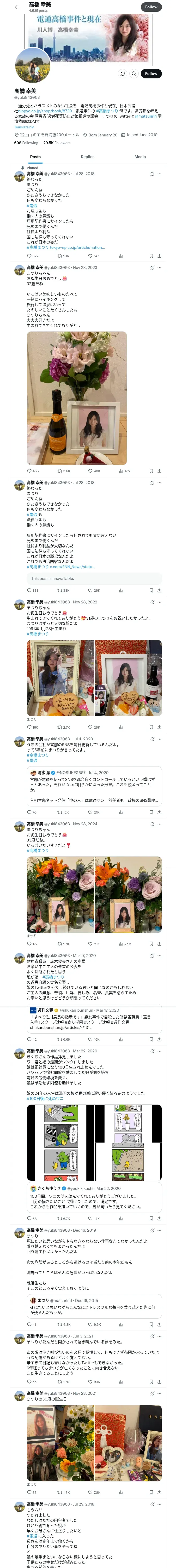Click Translate bio link

tap(24, 127)
